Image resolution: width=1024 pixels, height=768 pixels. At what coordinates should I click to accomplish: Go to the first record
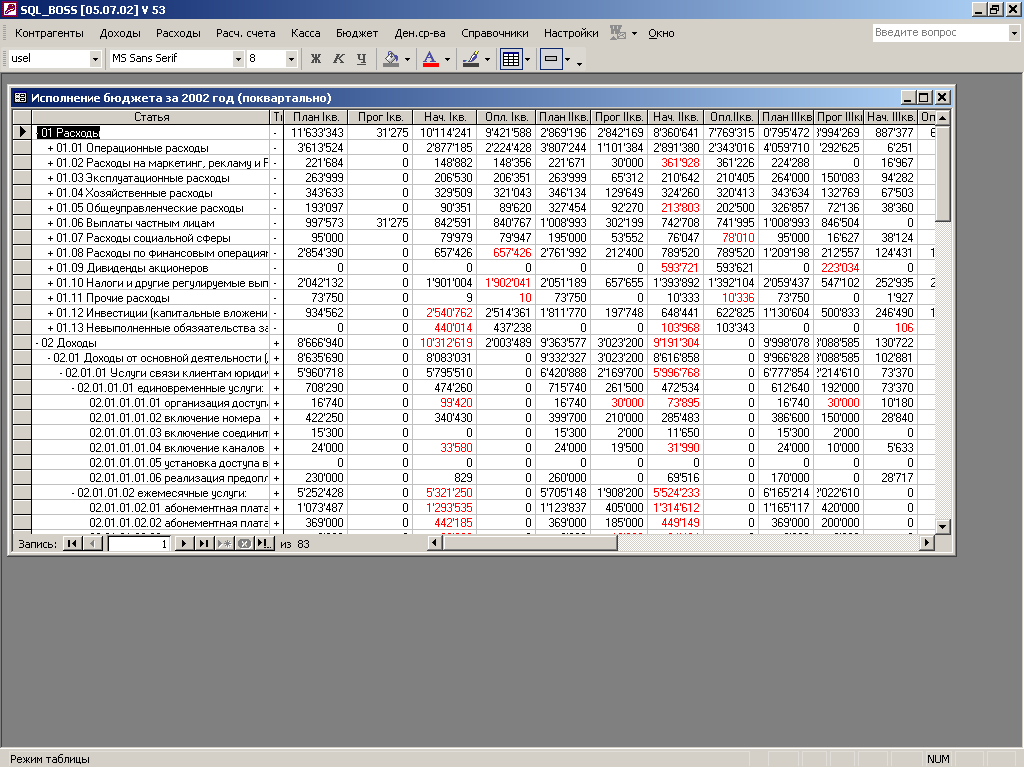tap(72, 543)
